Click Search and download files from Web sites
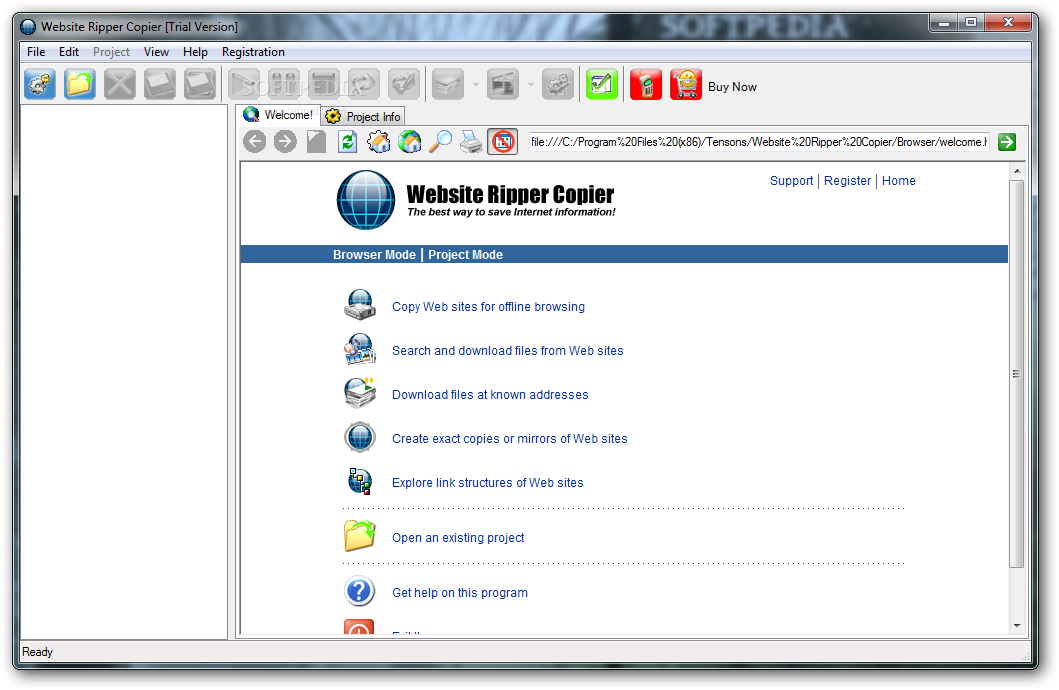 tap(508, 350)
